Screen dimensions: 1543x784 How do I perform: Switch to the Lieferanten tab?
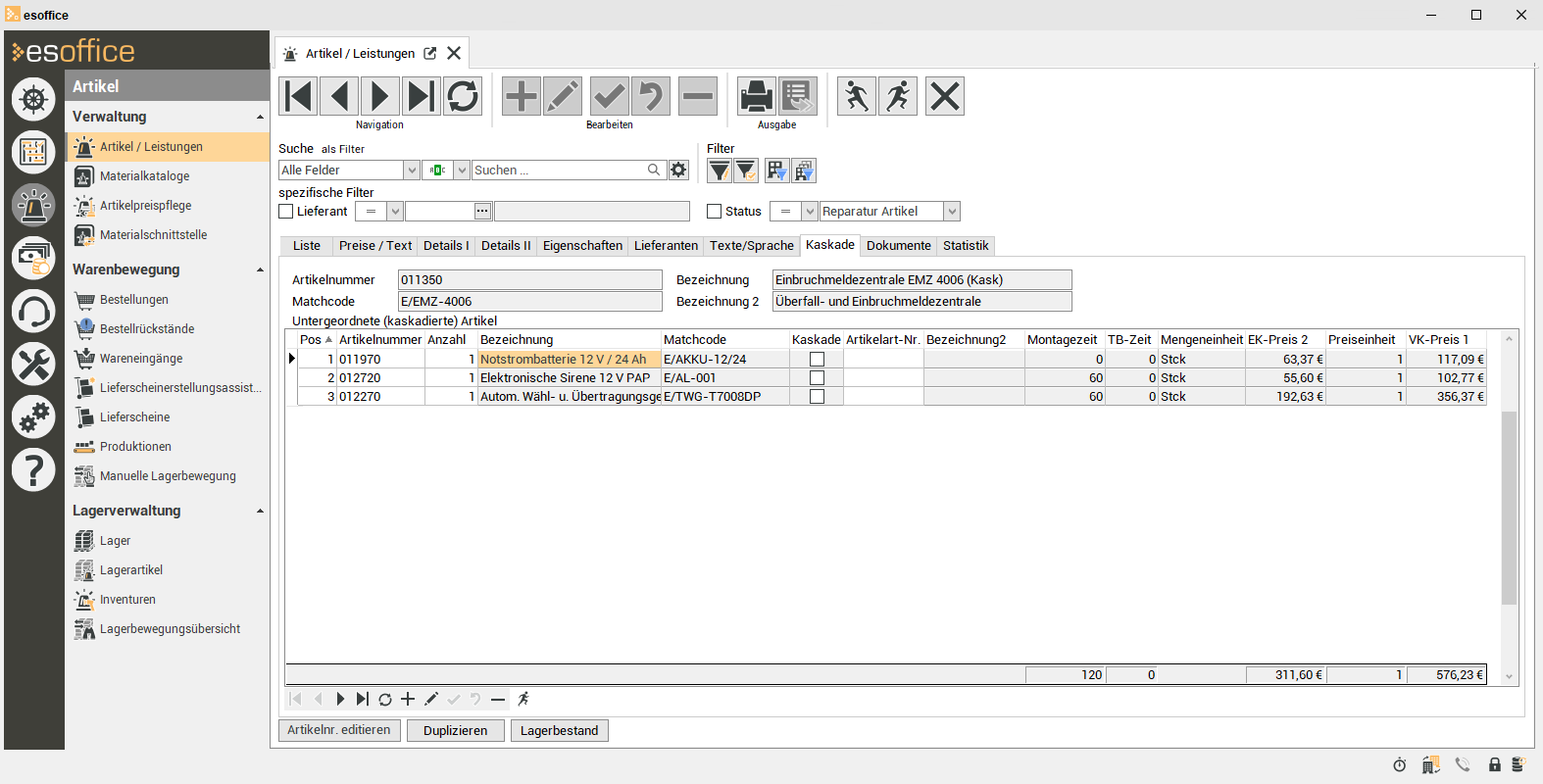coord(666,246)
